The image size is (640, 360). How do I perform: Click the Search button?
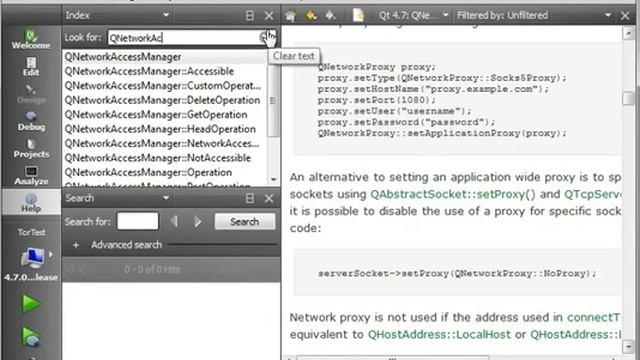[245, 222]
